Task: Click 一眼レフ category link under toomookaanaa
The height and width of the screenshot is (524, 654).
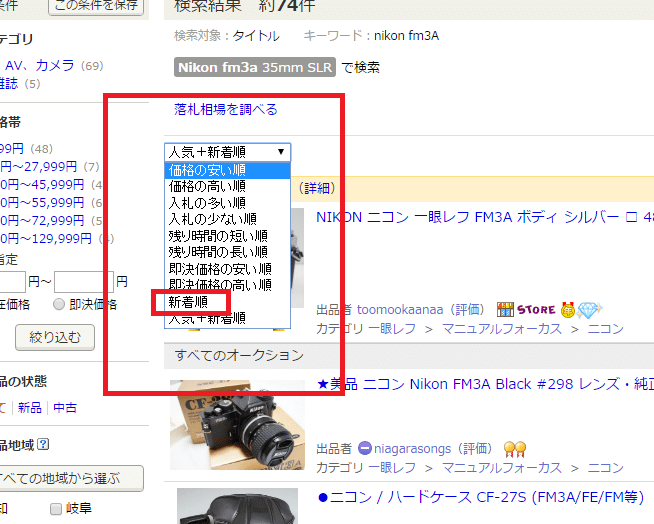Action: click(x=392, y=329)
